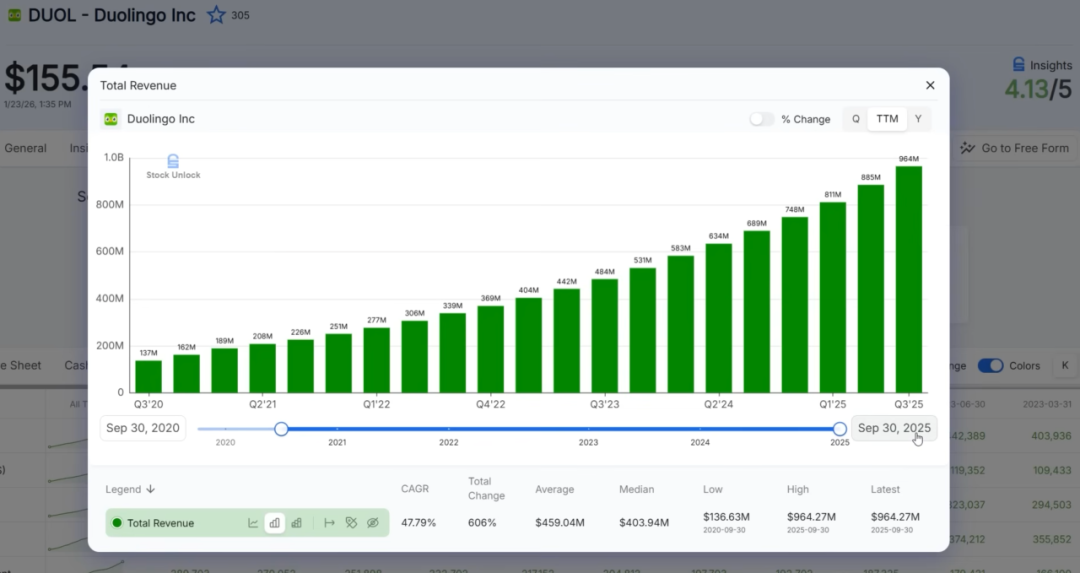Open the Sep 30, 2020 start date picker

[x=142, y=428]
